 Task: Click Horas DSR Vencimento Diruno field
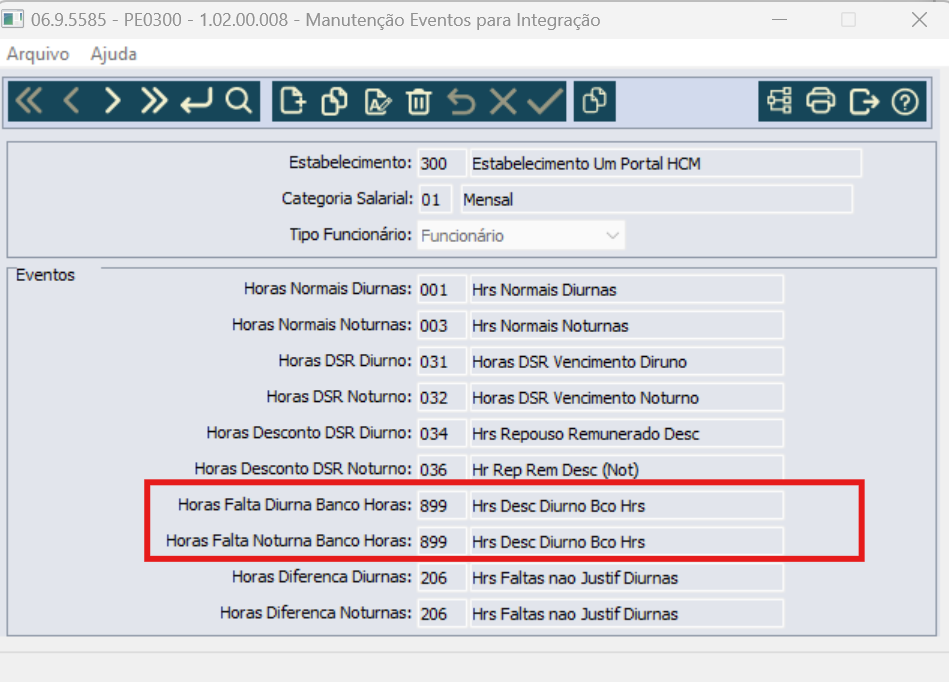627,362
